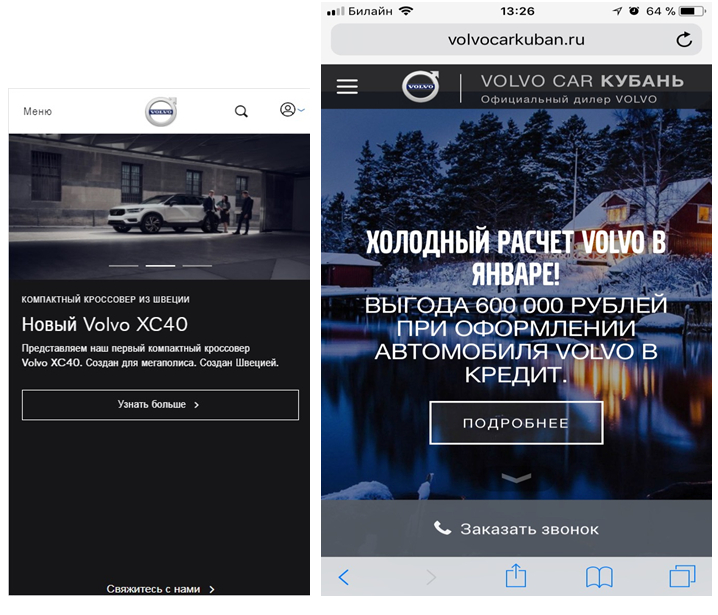Image resolution: width=718 pixels, height=615 pixels.
Task: Select the third carousel slide indicator
Action: [x=197, y=266]
